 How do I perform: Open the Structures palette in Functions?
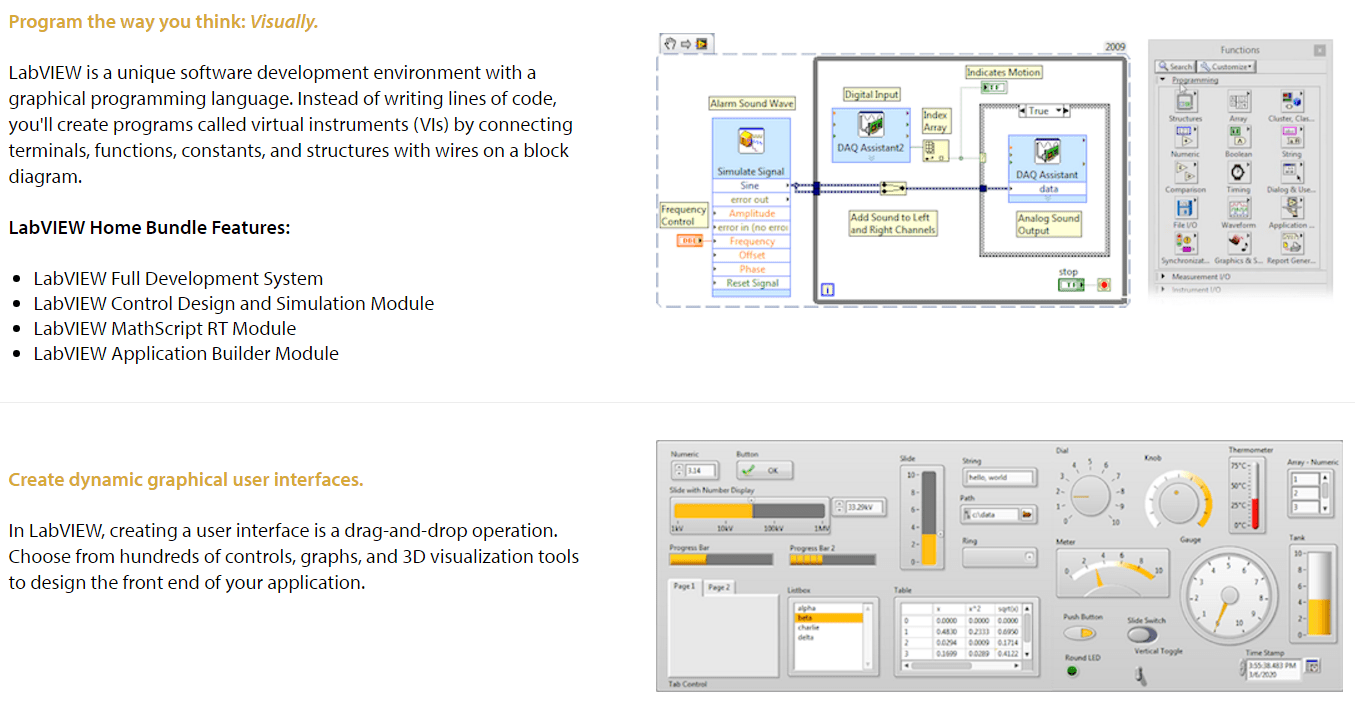tap(1185, 101)
